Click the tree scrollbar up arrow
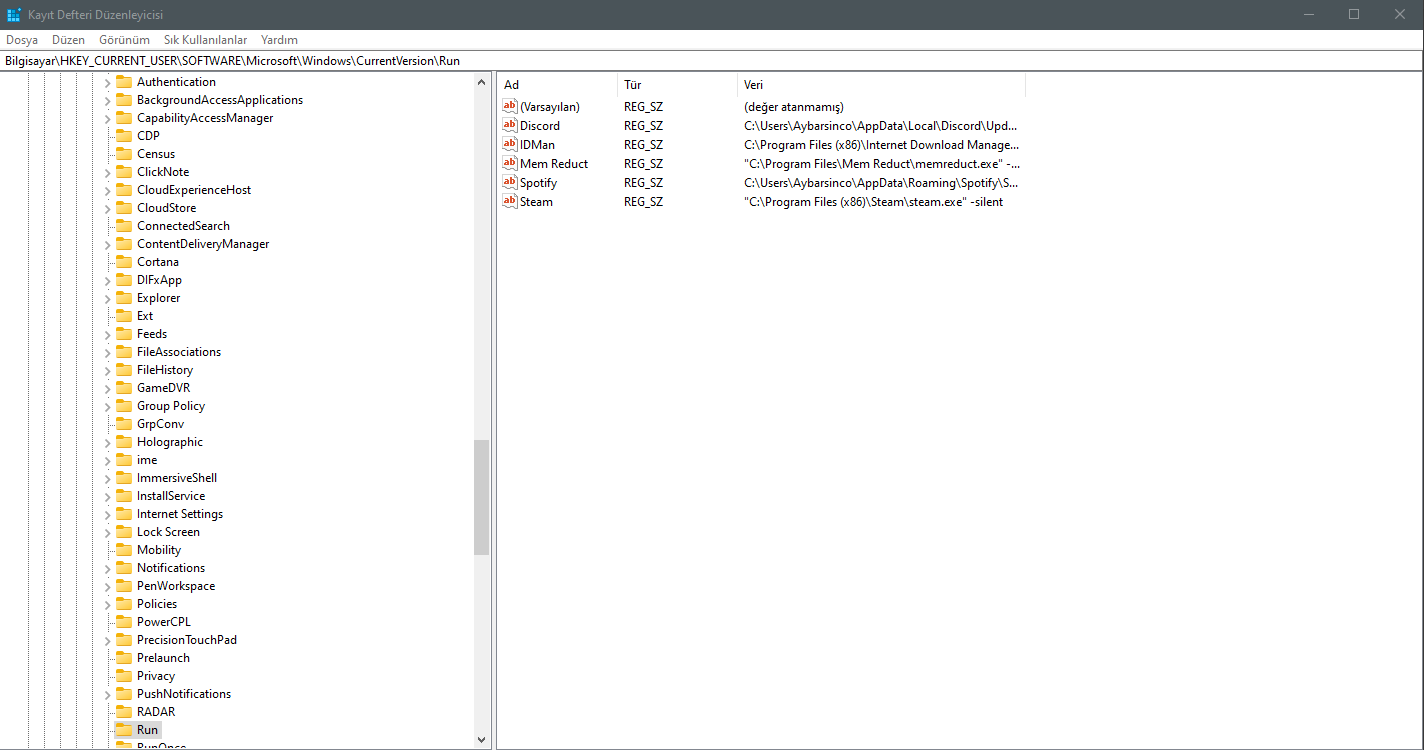 [482, 82]
